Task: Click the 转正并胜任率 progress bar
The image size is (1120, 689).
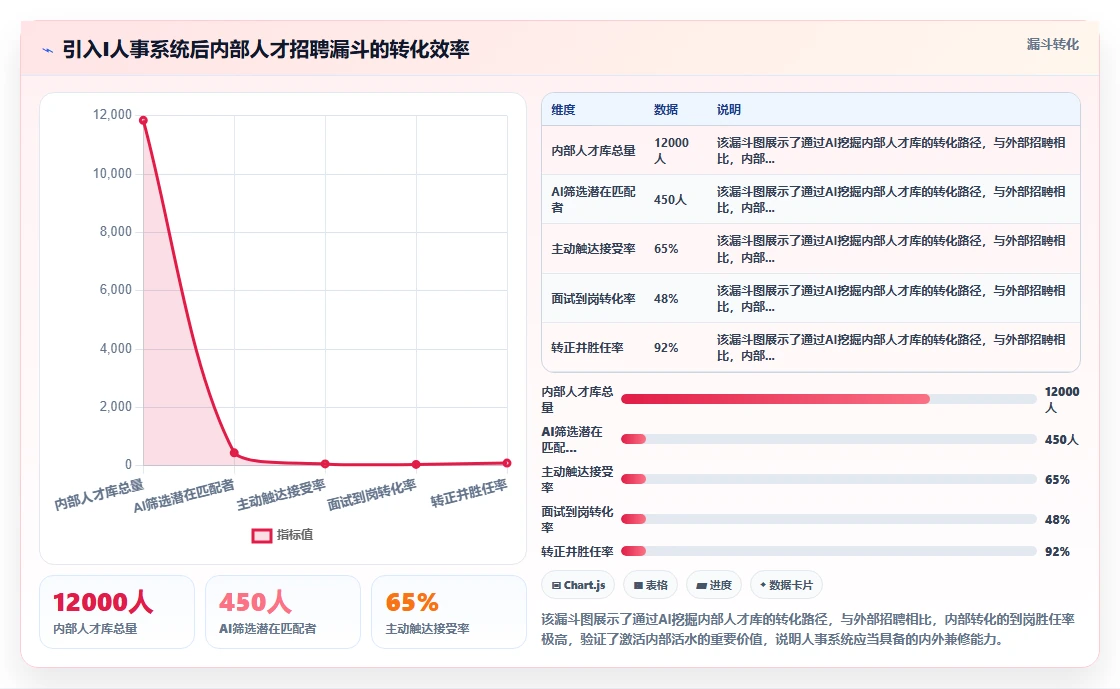Action: click(829, 551)
